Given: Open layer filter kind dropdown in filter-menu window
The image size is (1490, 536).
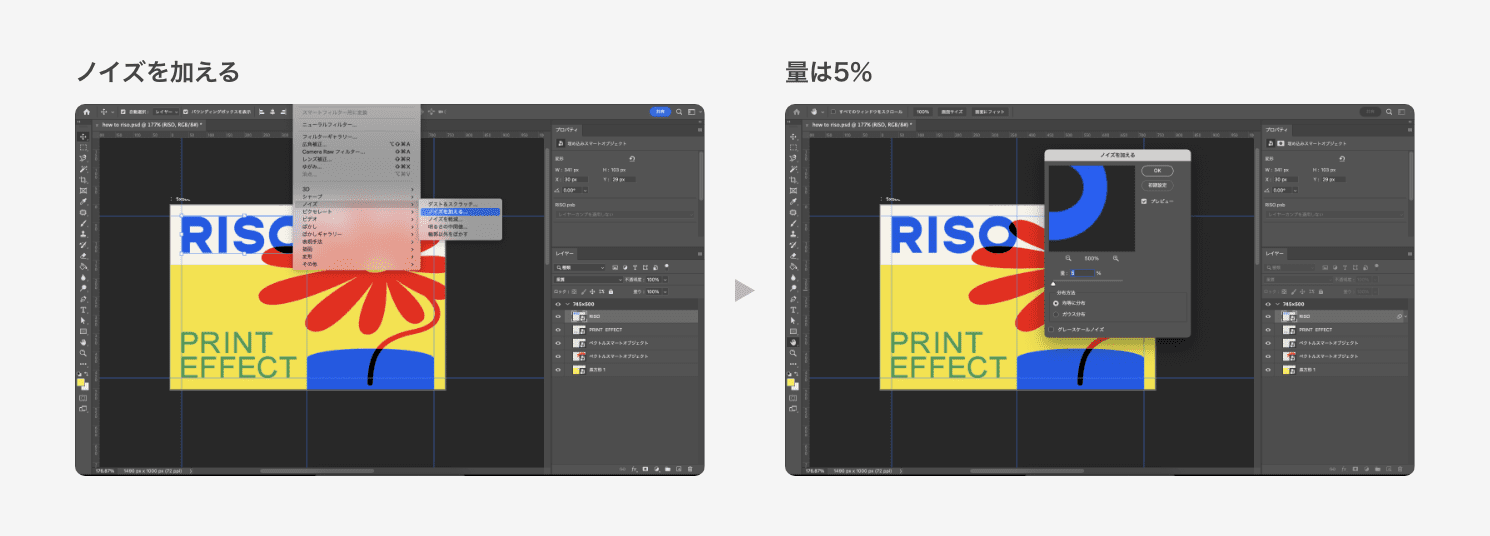Looking at the screenshot, I should (580, 267).
